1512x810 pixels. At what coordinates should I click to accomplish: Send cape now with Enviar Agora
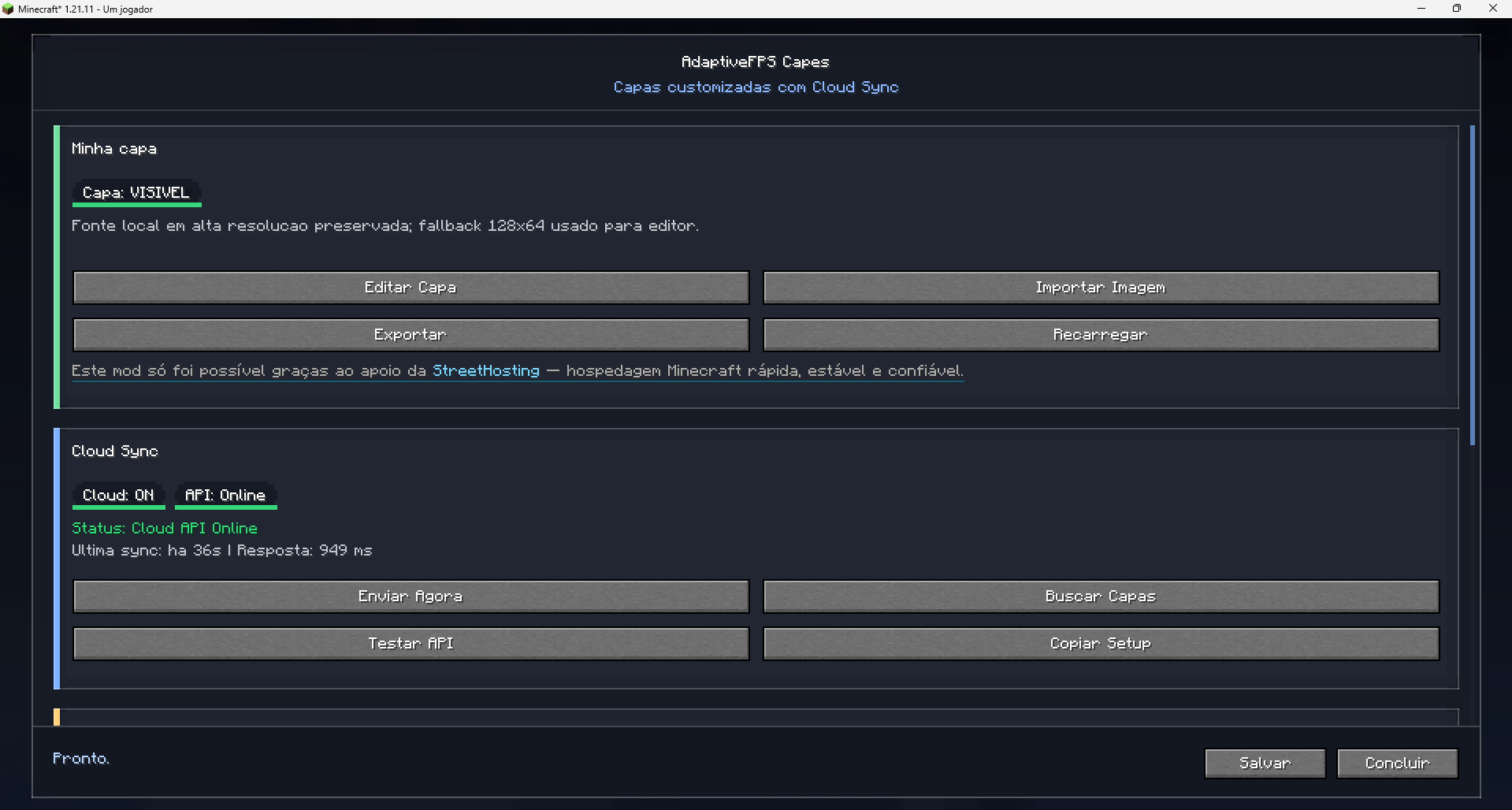411,596
